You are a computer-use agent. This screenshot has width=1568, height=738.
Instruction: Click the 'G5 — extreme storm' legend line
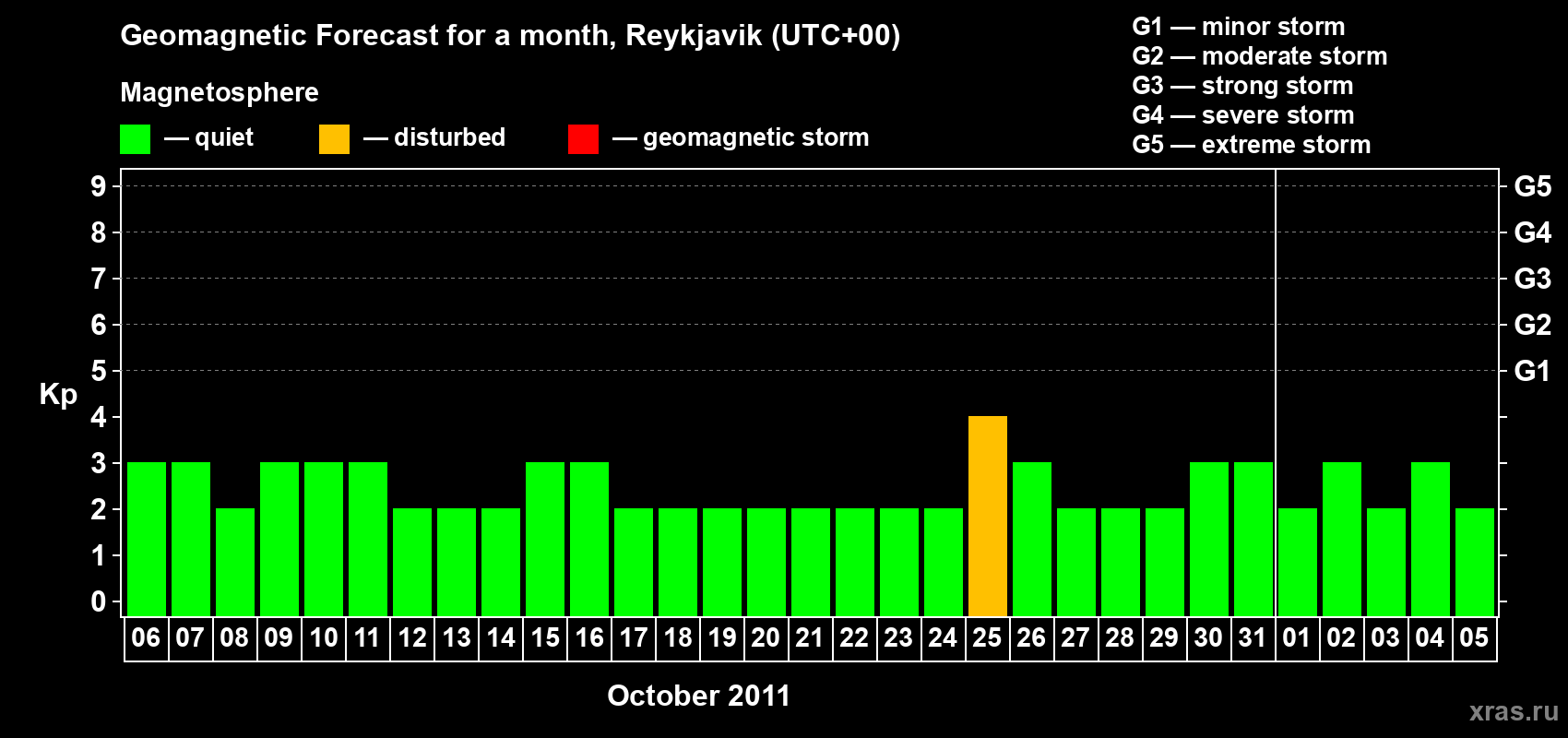click(1252, 145)
